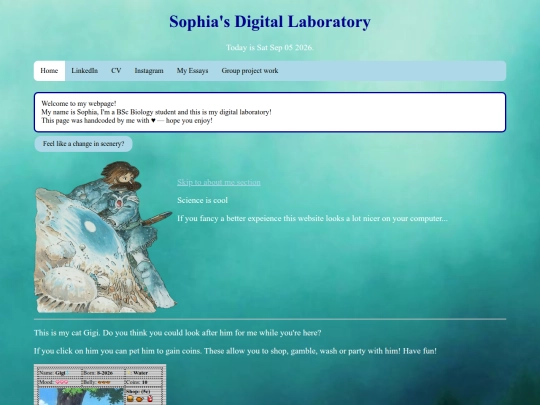Click the 'Science is cool' text
This screenshot has height=405, width=540.
[202, 200]
